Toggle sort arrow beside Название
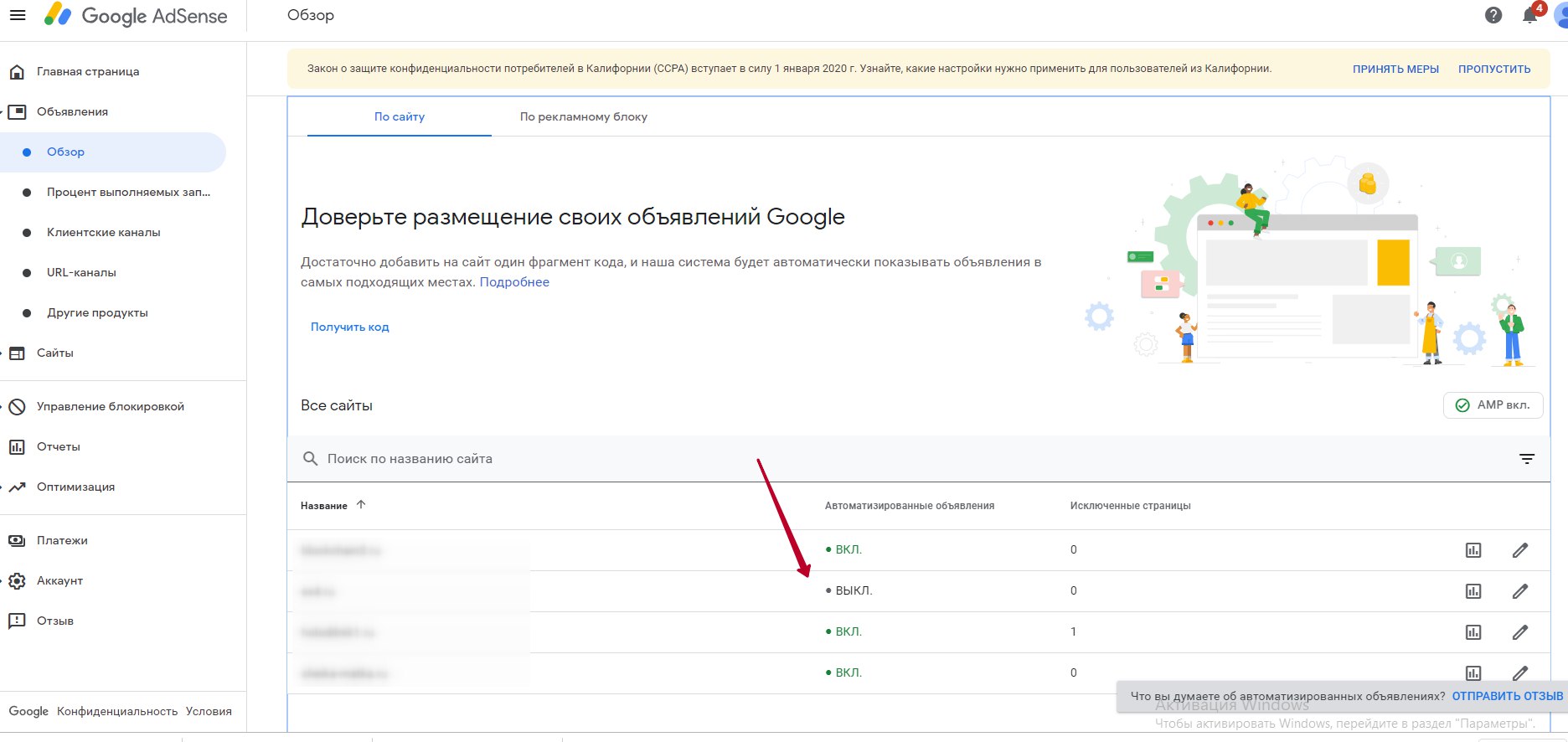The width and height of the screenshot is (1568, 742). click(361, 505)
